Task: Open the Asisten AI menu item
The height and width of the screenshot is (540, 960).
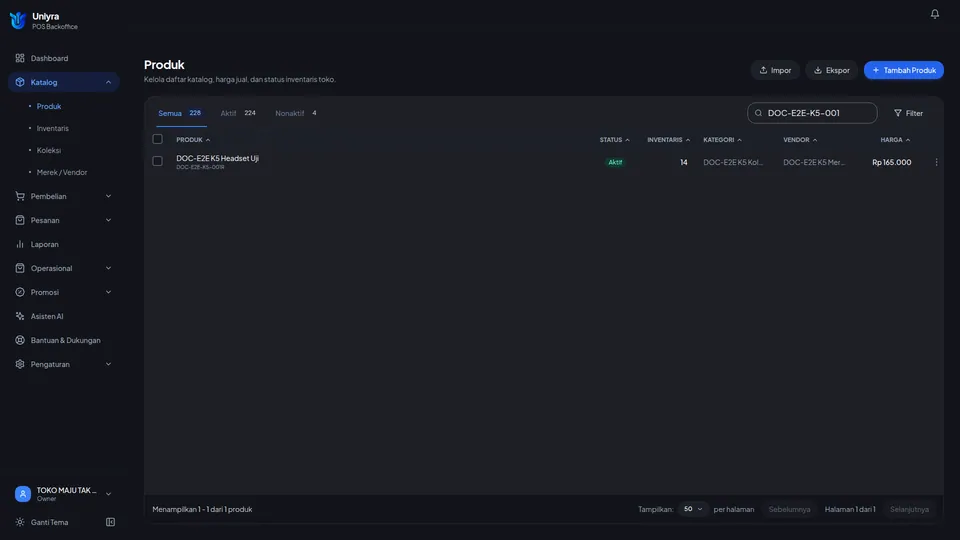Action: [x=64, y=316]
